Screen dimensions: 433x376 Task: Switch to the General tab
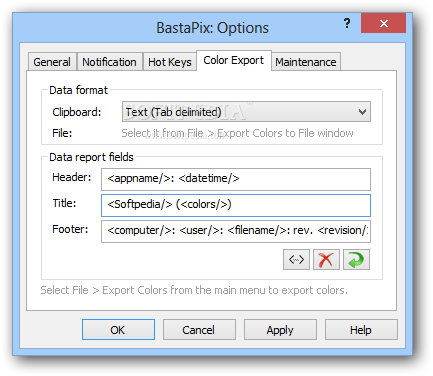point(52,62)
